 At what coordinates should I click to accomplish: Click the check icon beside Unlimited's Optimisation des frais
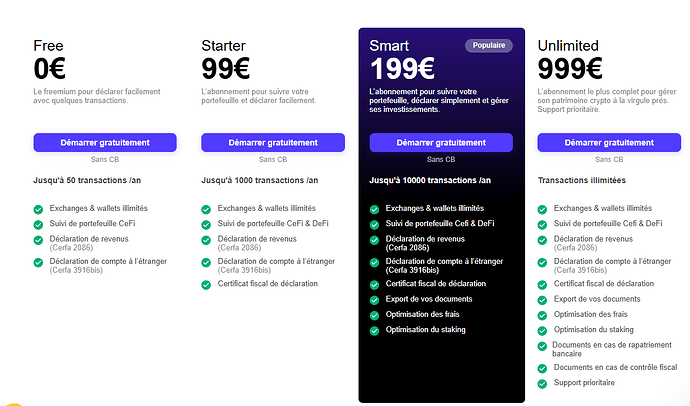[542, 315]
